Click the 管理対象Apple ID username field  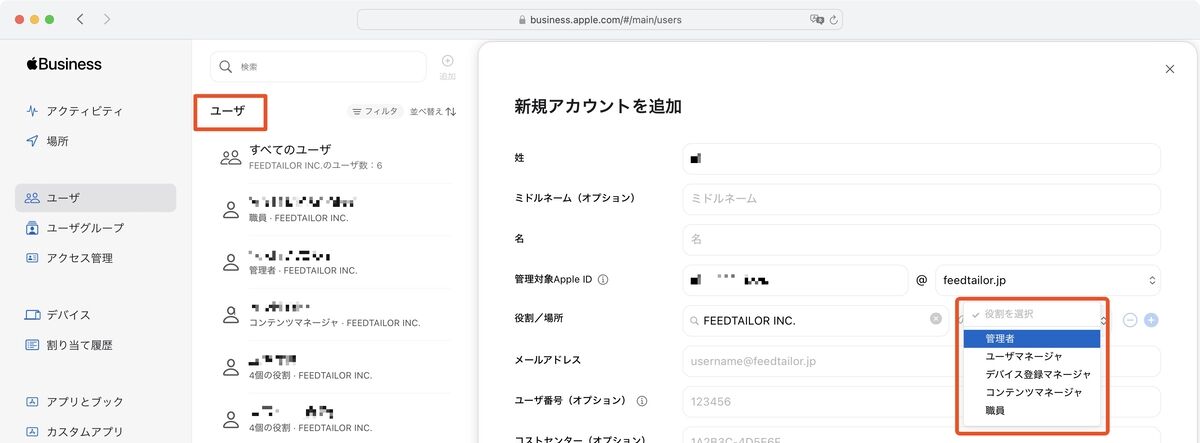coord(795,280)
